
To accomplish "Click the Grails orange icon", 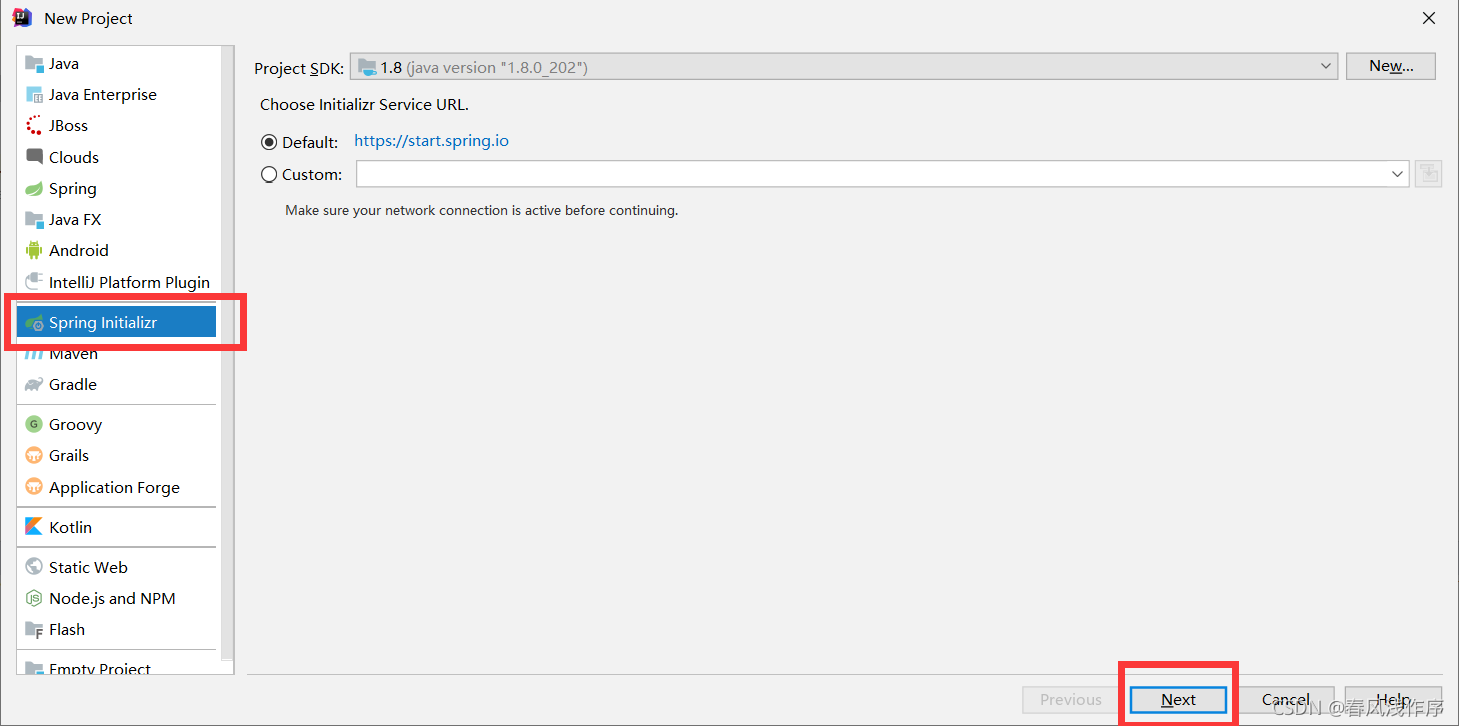I will (34, 455).
